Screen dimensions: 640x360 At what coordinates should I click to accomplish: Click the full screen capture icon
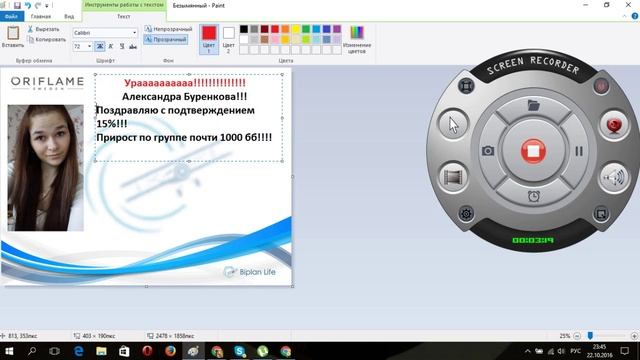pos(466,86)
